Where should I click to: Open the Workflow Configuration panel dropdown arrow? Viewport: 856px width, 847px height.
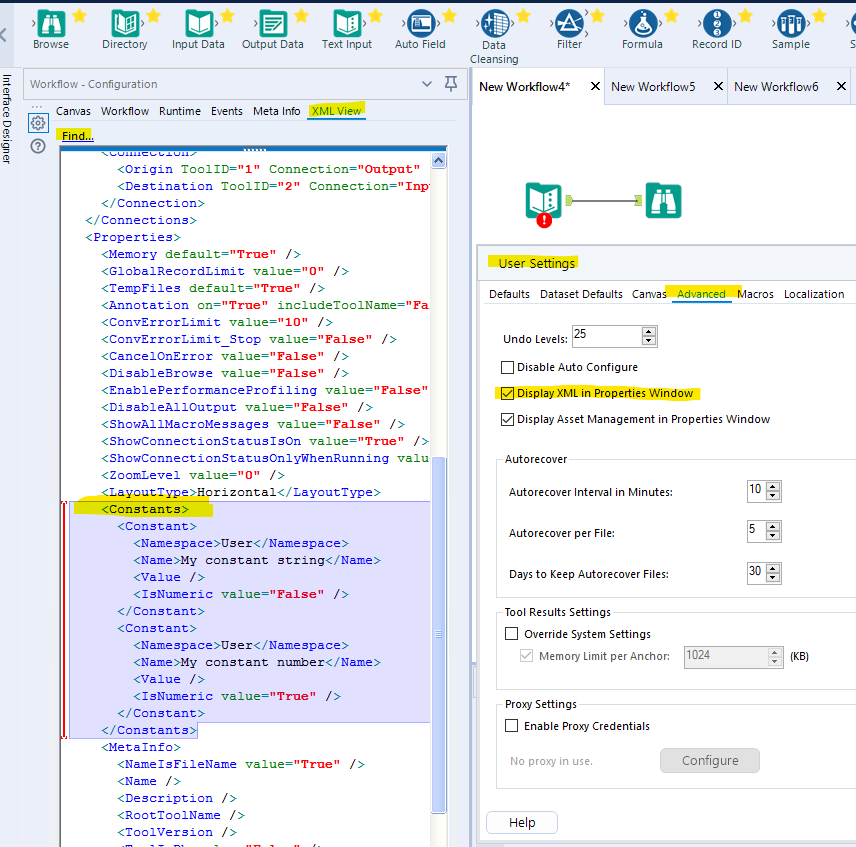tap(427, 83)
